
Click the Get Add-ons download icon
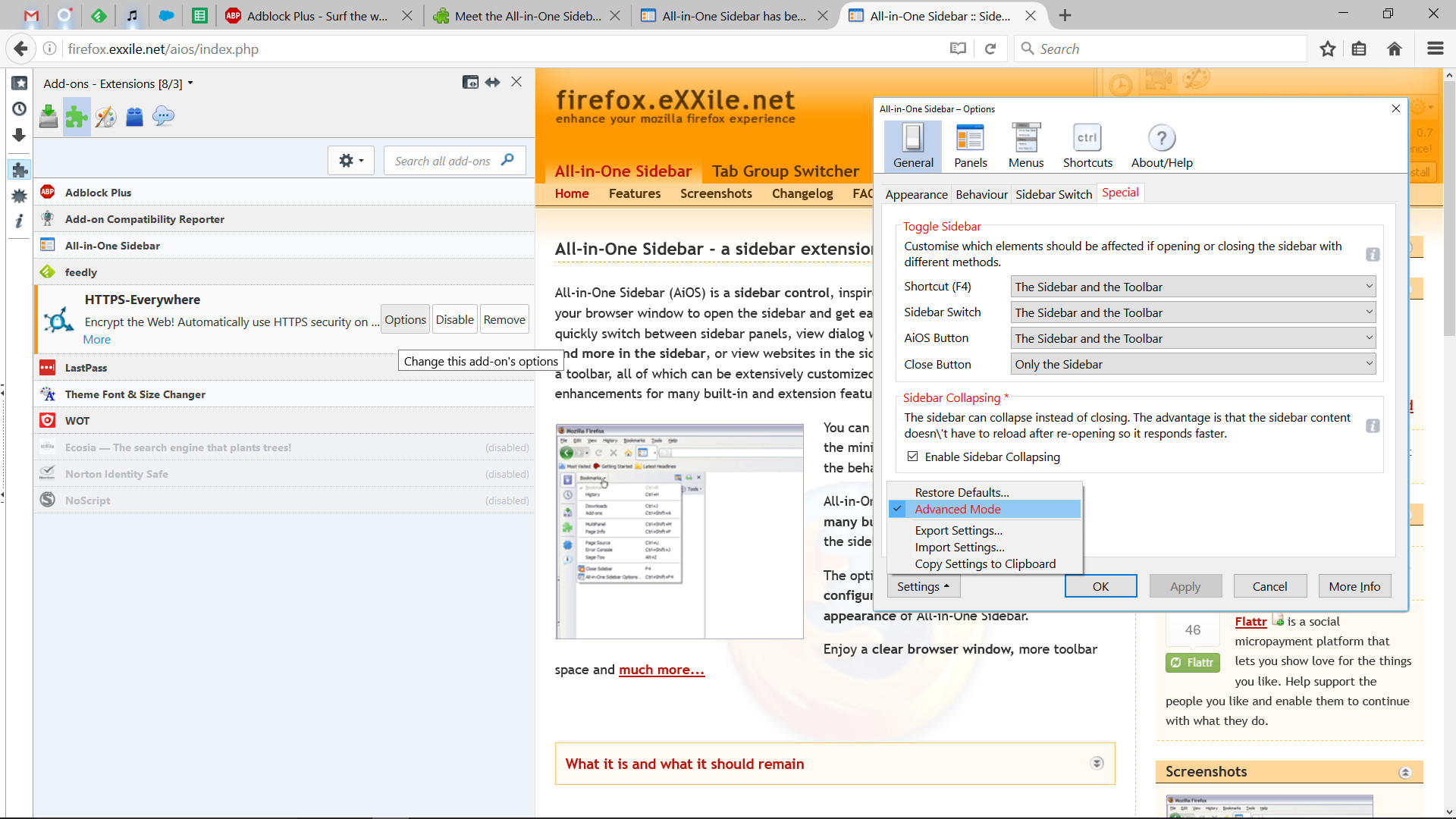click(x=49, y=117)
